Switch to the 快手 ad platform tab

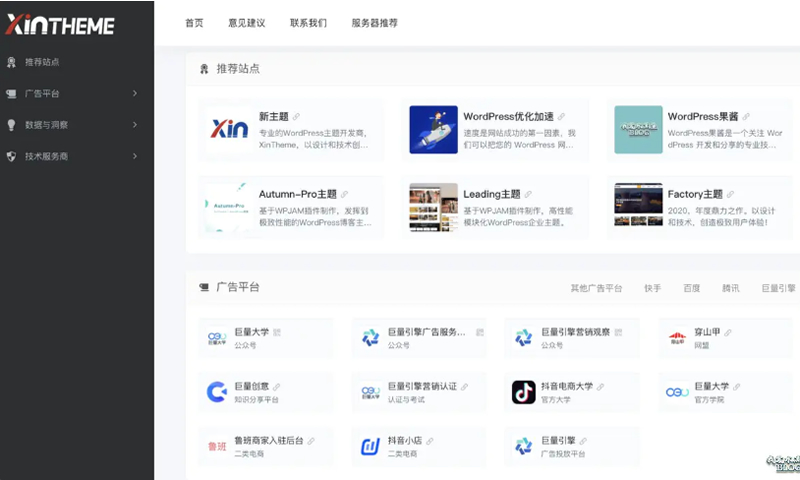coord(652,288)
